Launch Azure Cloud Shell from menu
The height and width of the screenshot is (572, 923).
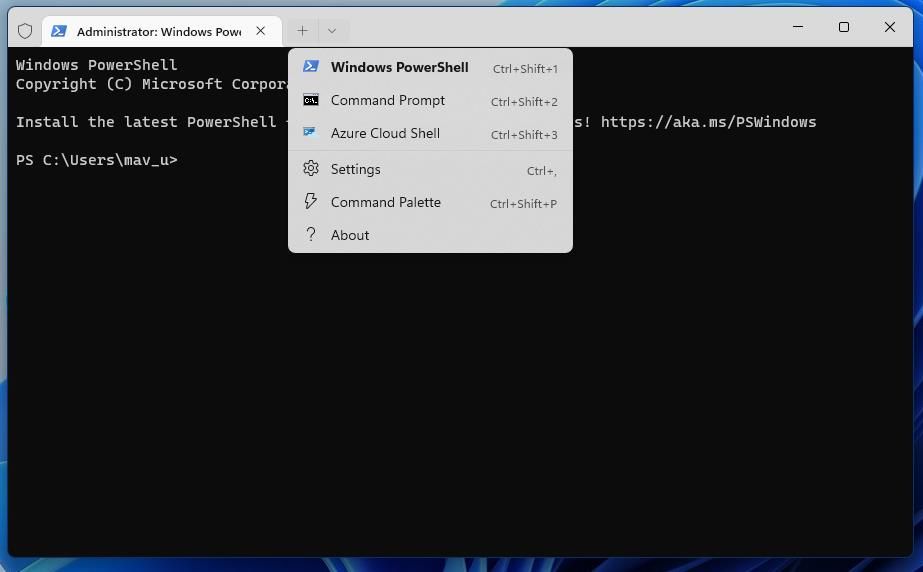tap(430, 134)
